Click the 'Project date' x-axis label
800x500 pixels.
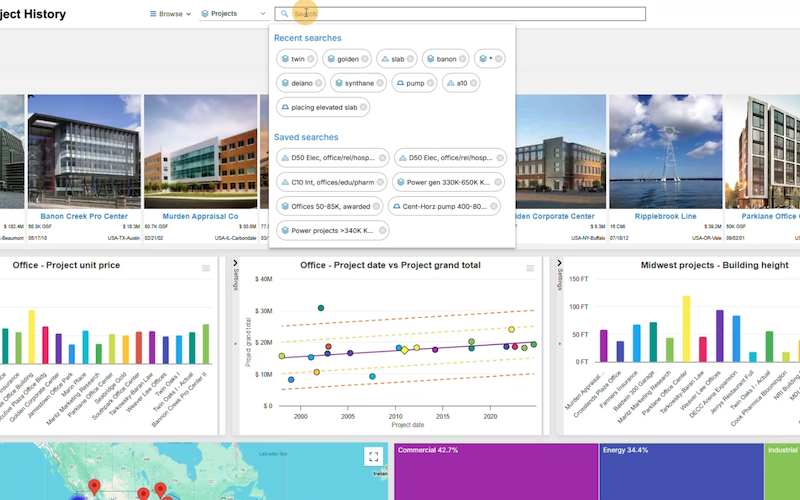[408, 425]
